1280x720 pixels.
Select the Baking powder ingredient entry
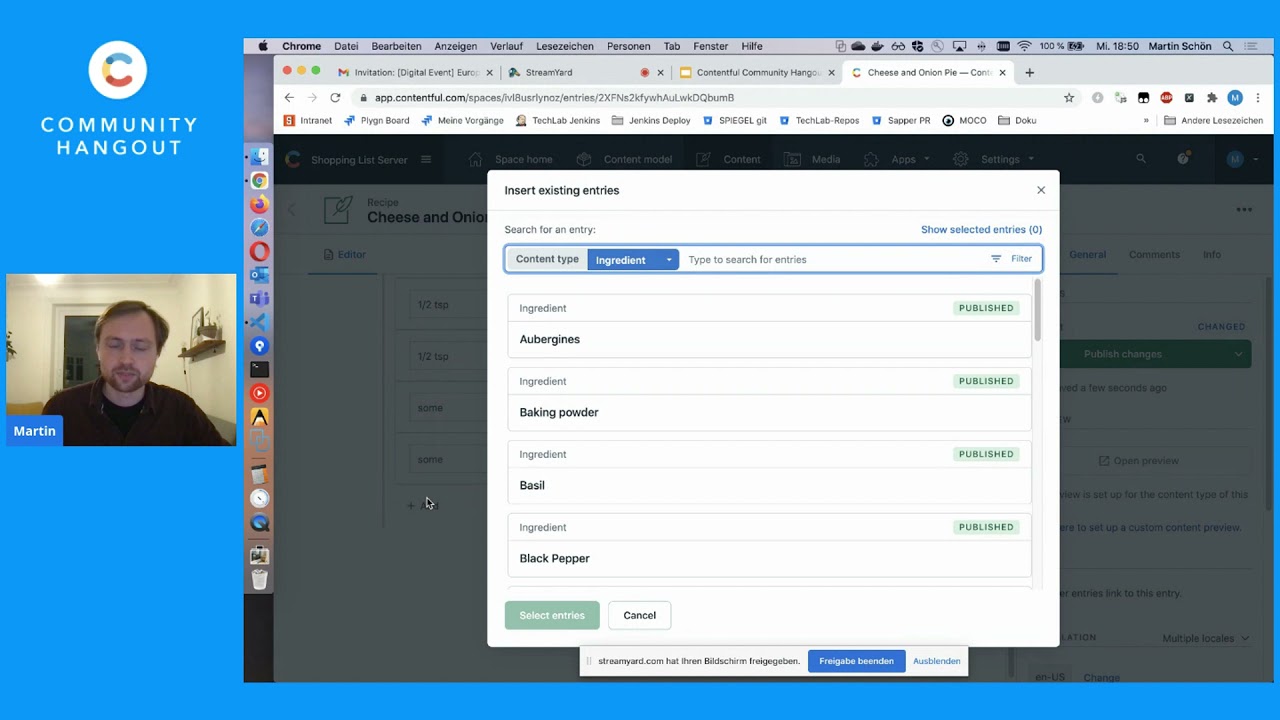[769, 399]
